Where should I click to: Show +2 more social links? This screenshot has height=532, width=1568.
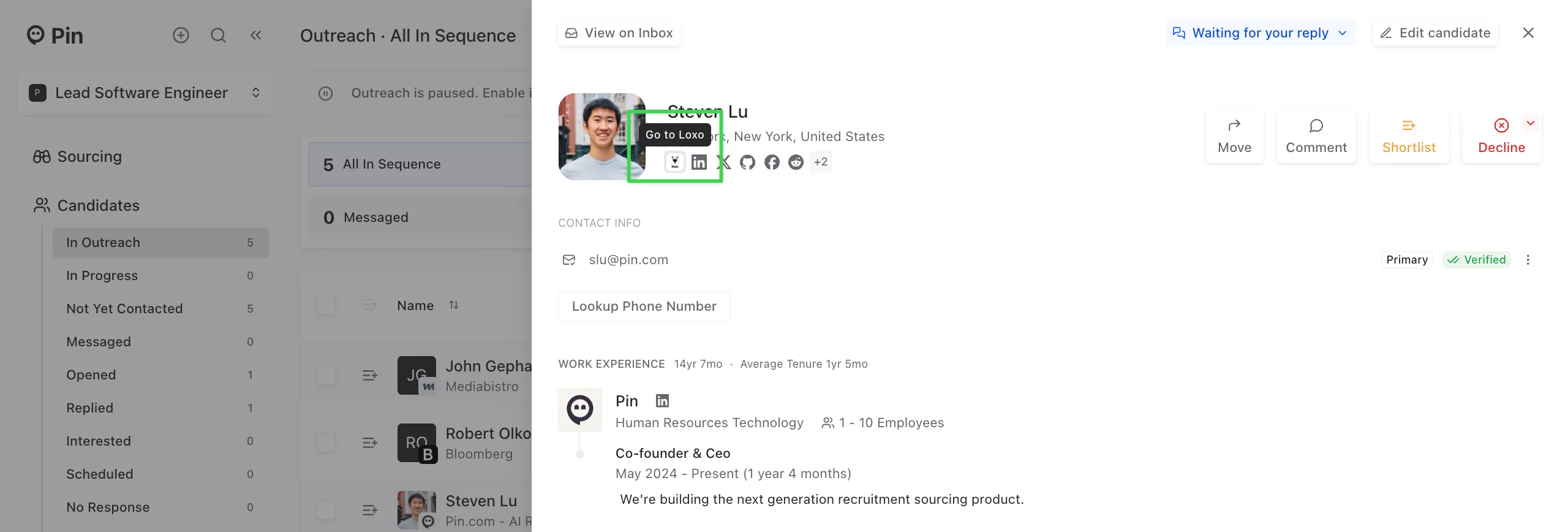point(821,162)
